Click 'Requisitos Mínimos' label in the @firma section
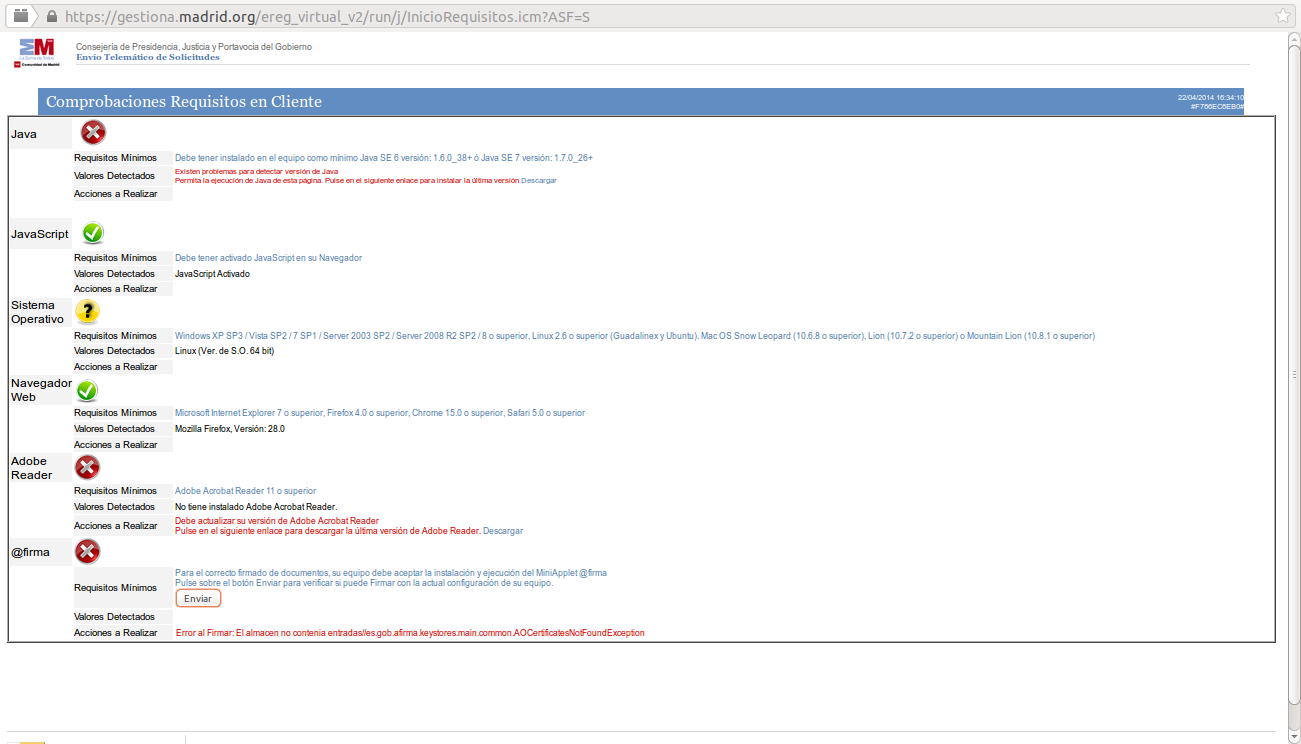The image size is (1301, 744). tap(115, 588)
